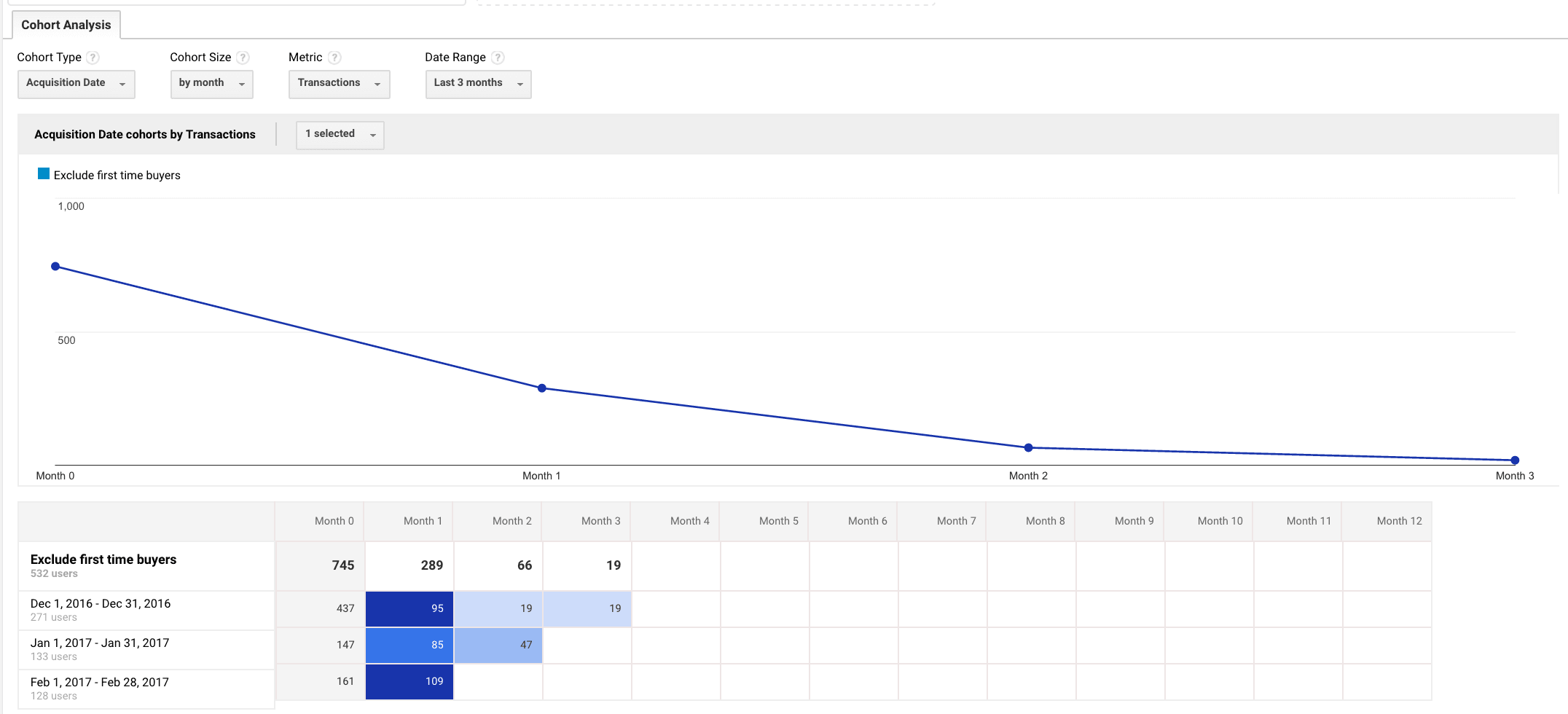Click the Feb 1, 2017 - Feb 28, 2017 row
This screenshot has width=1568, height=714.
[146, 688]
